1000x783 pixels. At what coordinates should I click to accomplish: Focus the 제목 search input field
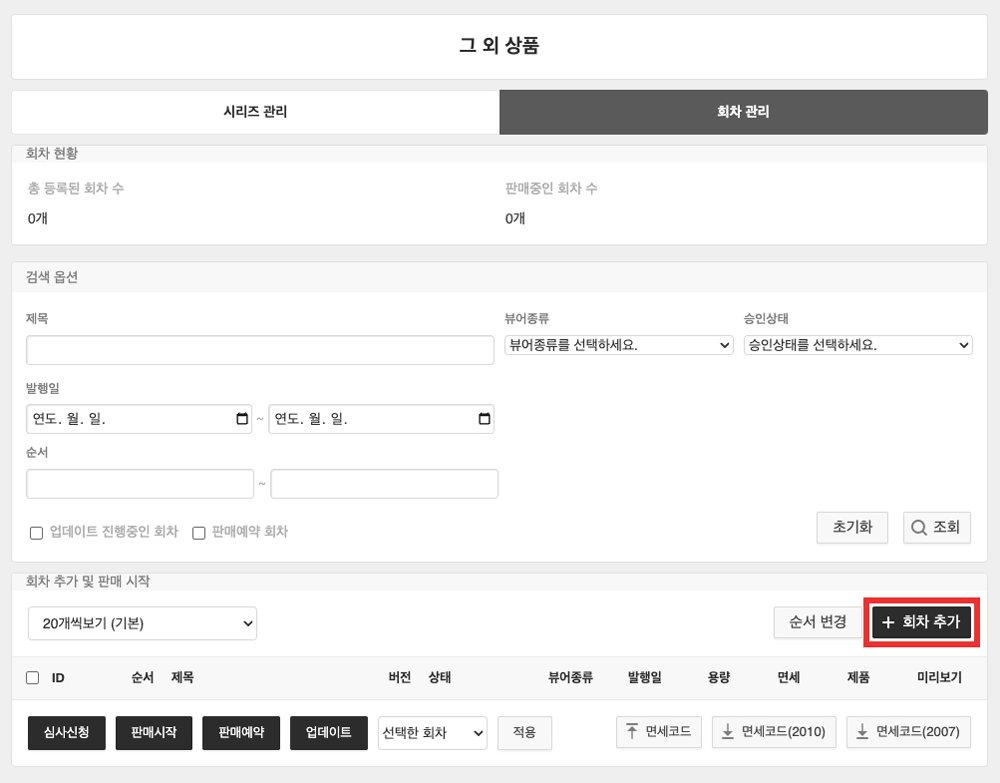click(260, 350)
